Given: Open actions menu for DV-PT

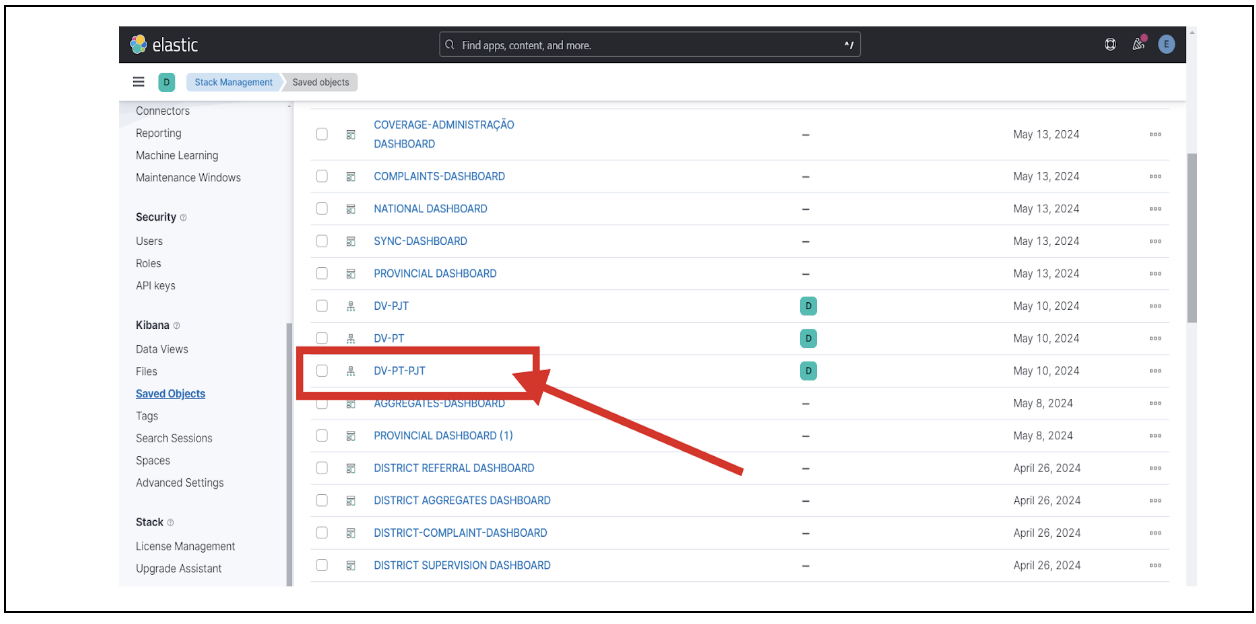Looking at the screenshot, I should 1155,338.
